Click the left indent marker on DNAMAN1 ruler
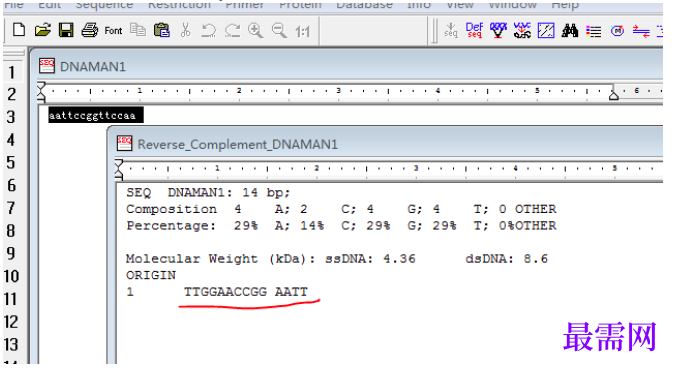The height and width of the screenshot is (368, 675). [x=41, y=92]
